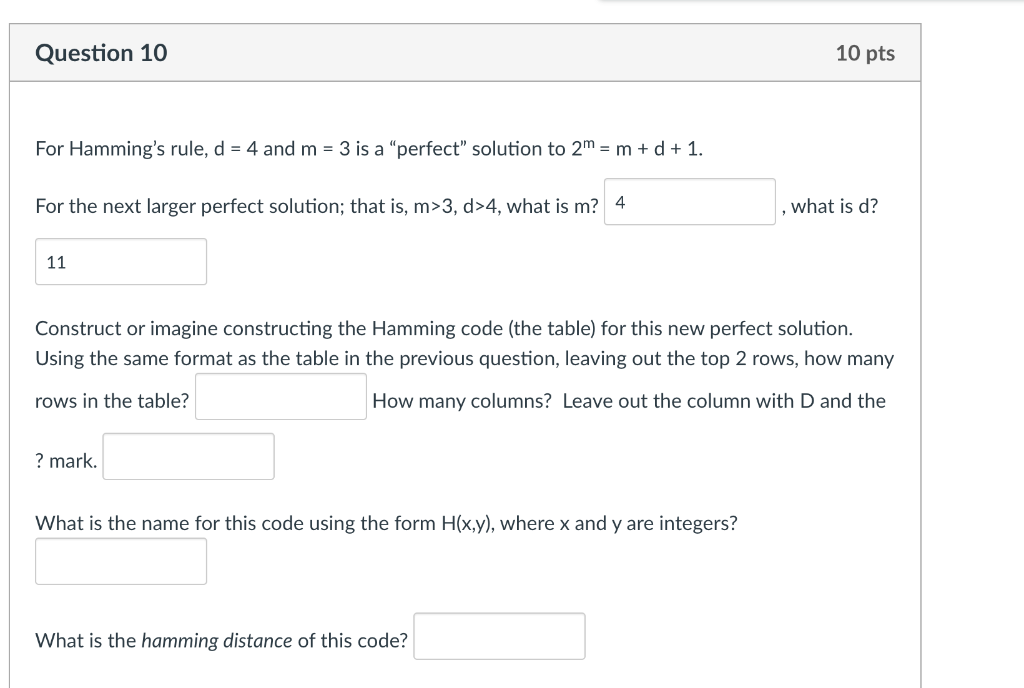This screenshot has height=688, width=1024.
Task: Click the input beside what is the hamming distance
Action: (x=499, y=636)
